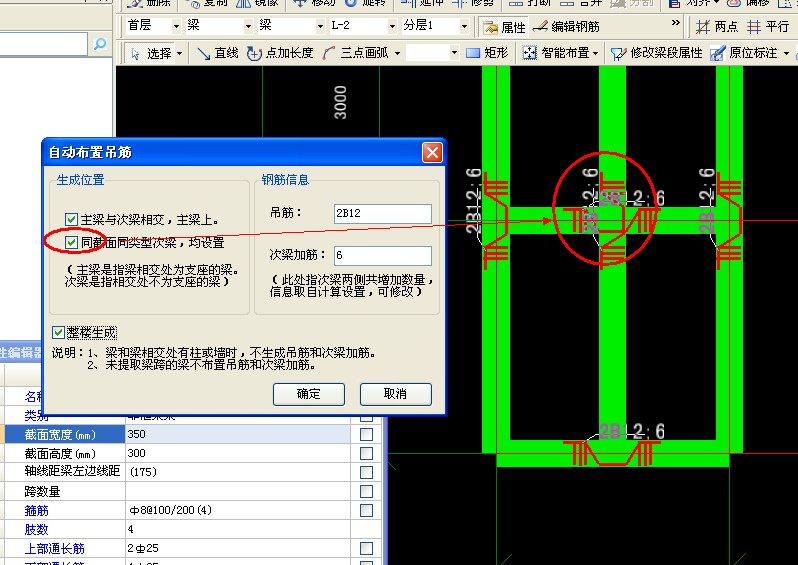Pick the 矩形 rectangle drawing tool
Image resolution: width=798 pixels, height=565 pixels.
[x=487, y=53]
